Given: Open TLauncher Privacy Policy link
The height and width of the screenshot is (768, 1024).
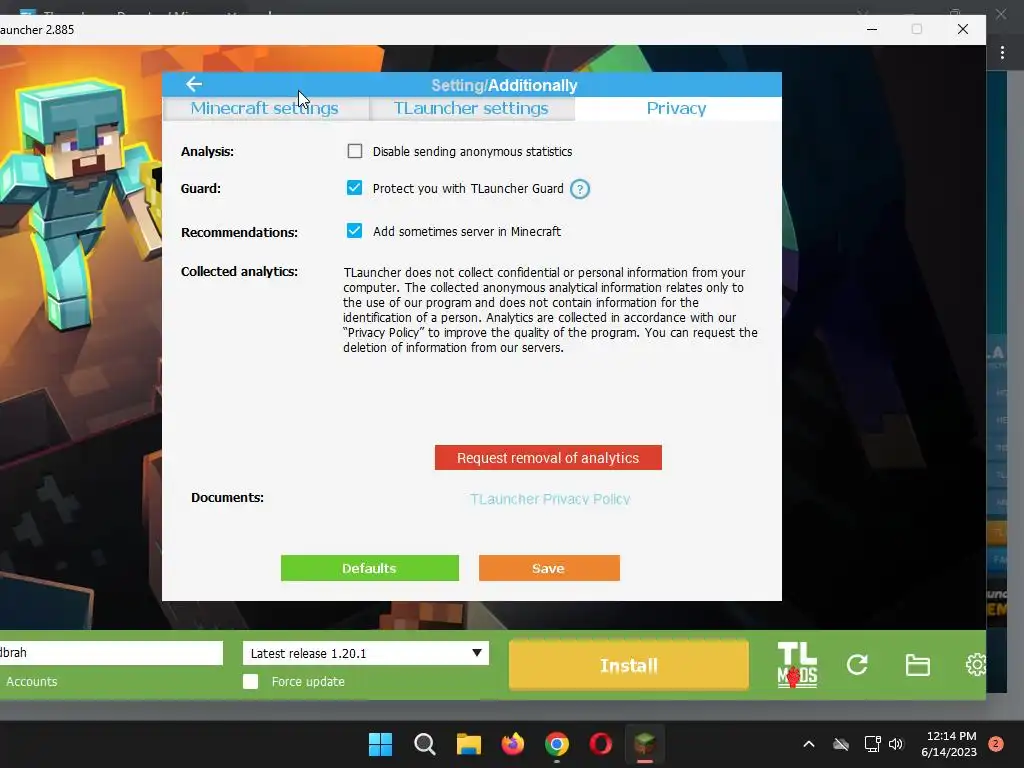Looking at the screenshot, I should tap(550, 499).
